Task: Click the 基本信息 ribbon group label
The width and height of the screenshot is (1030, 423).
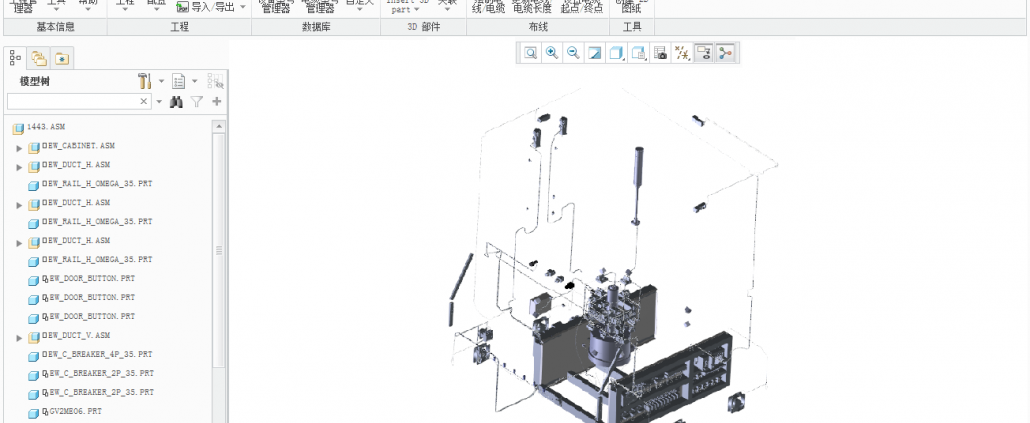Action: point(55,27)
